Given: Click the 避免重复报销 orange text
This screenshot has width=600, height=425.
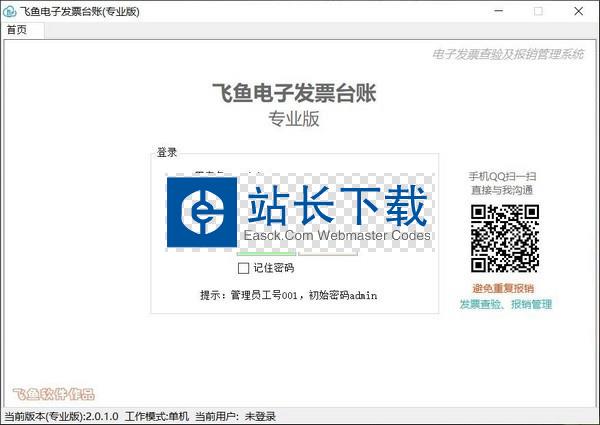Looking at the screenshot, I should [x=503, y=288].
